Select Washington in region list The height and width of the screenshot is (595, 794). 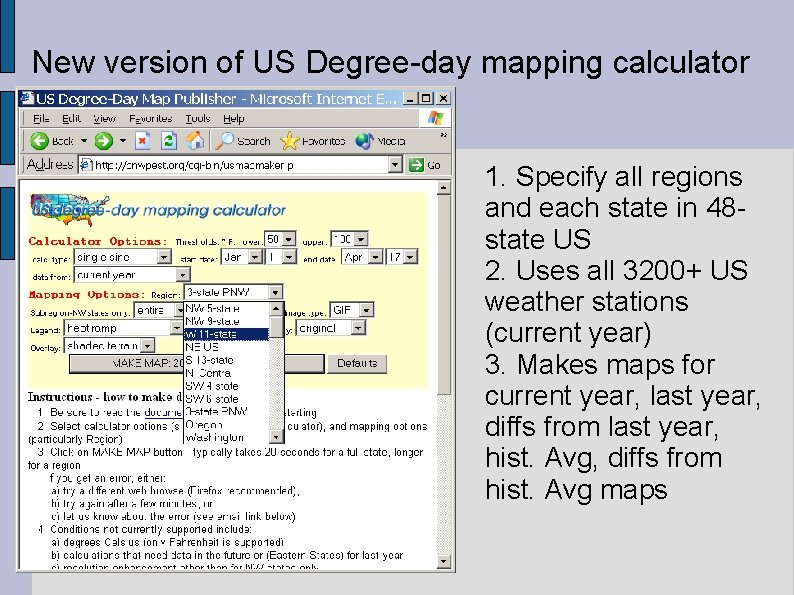tap(227, 437)
